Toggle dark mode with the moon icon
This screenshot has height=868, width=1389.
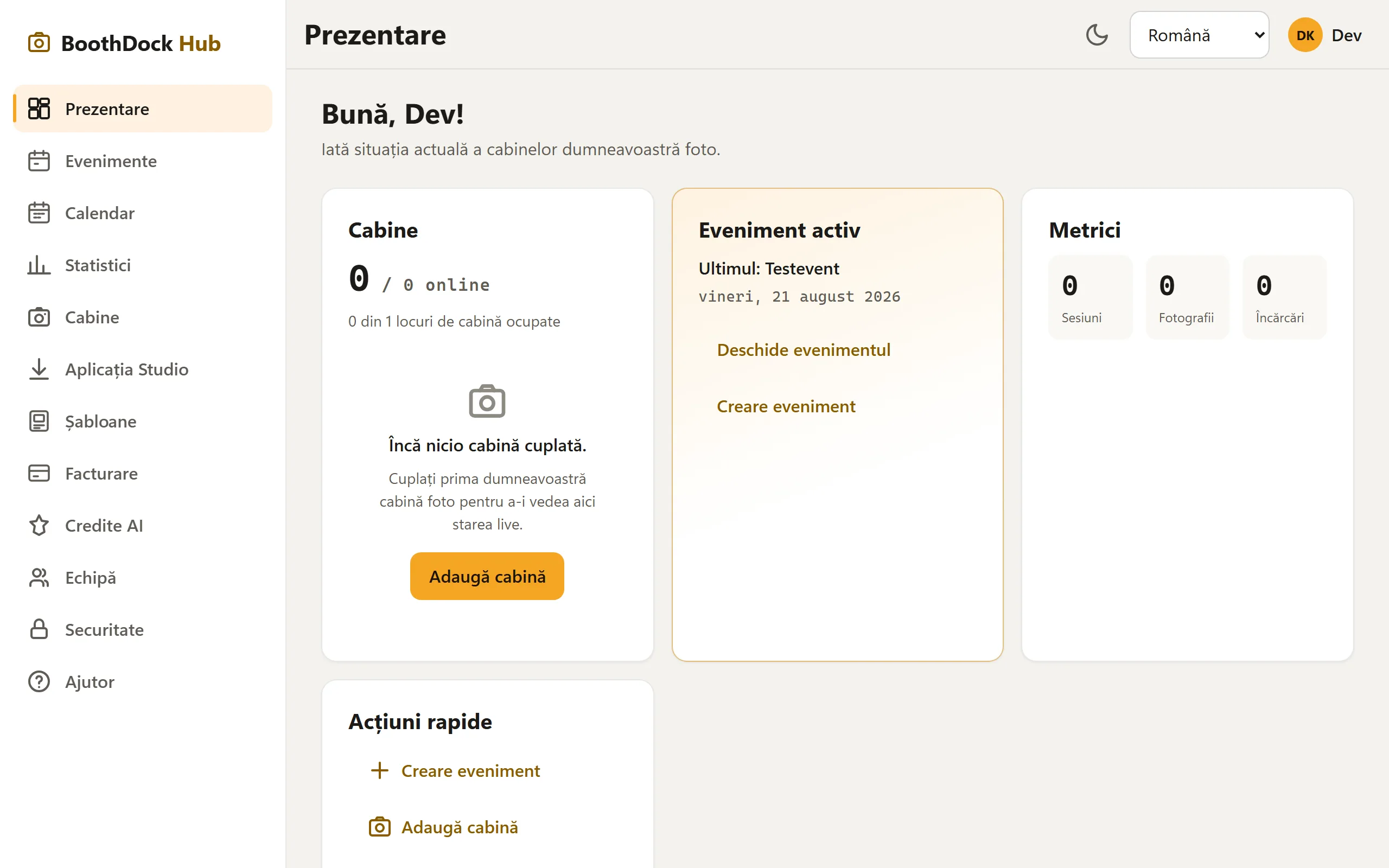[x=1096, y=35]
